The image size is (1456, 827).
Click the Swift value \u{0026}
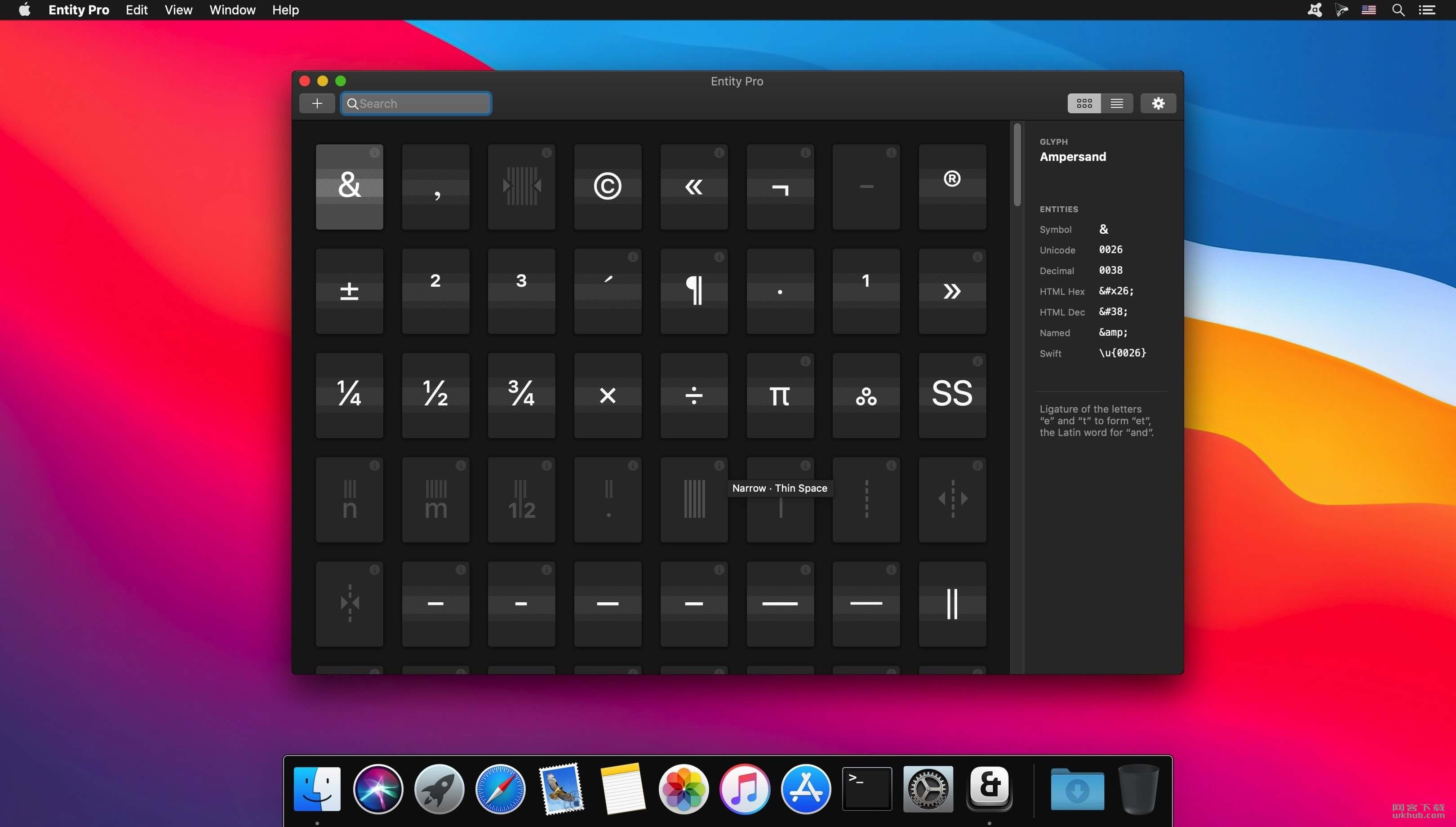tap(1122, 353)
